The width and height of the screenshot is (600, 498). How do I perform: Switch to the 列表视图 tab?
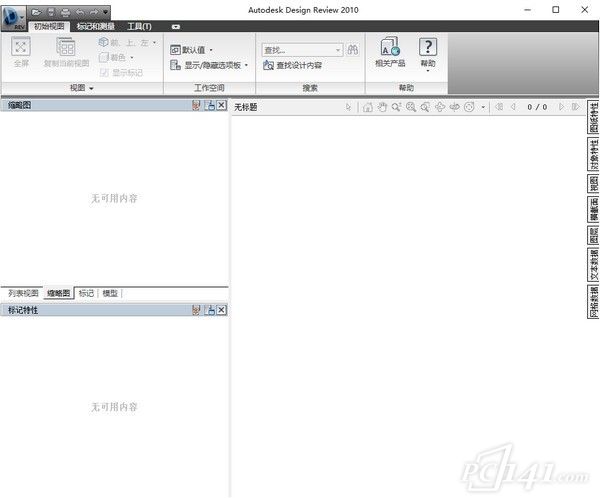pyautogui.click(x=23, y=293)
